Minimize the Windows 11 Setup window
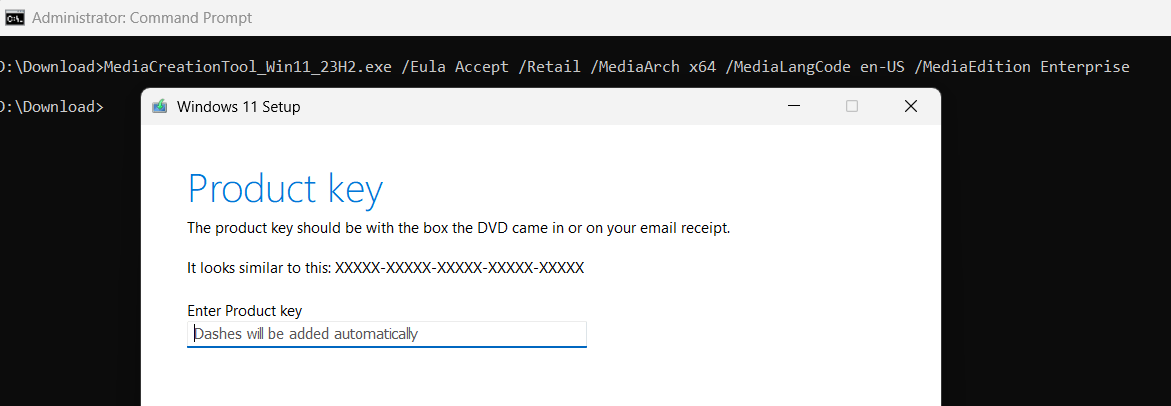This screenshot has width=1171, height=406. click(794, 107)
